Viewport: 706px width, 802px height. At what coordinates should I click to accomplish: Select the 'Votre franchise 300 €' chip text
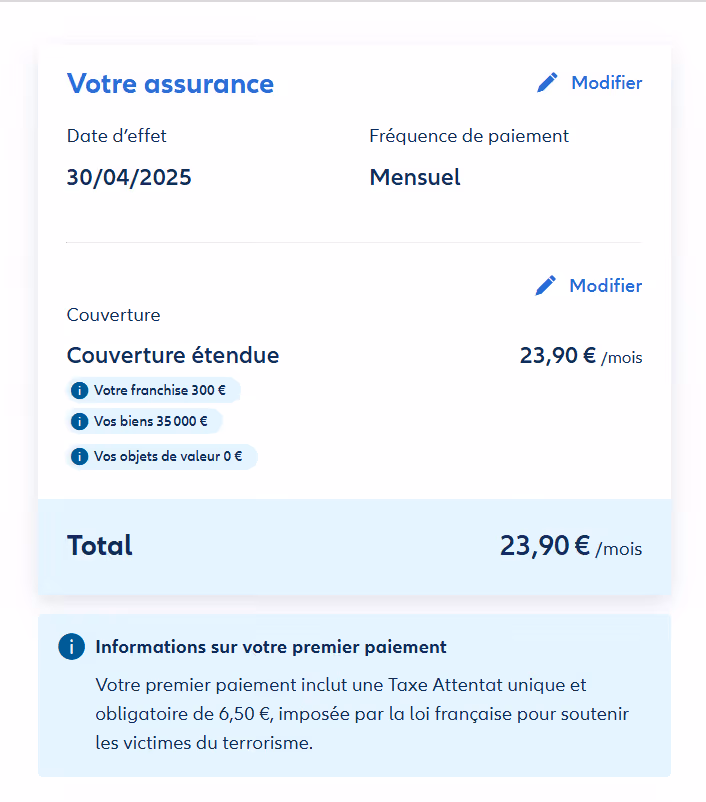[x=160, y=390]
